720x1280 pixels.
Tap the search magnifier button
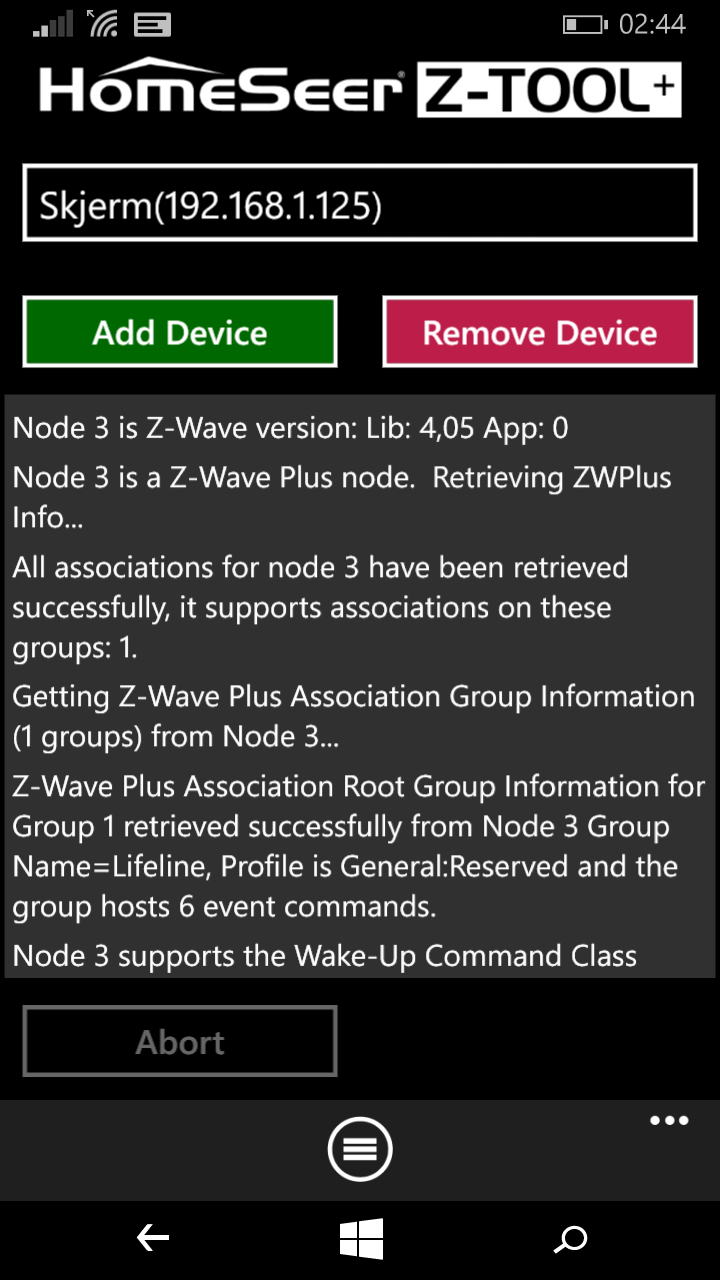pyautogui.click(x=570, y=1240)
